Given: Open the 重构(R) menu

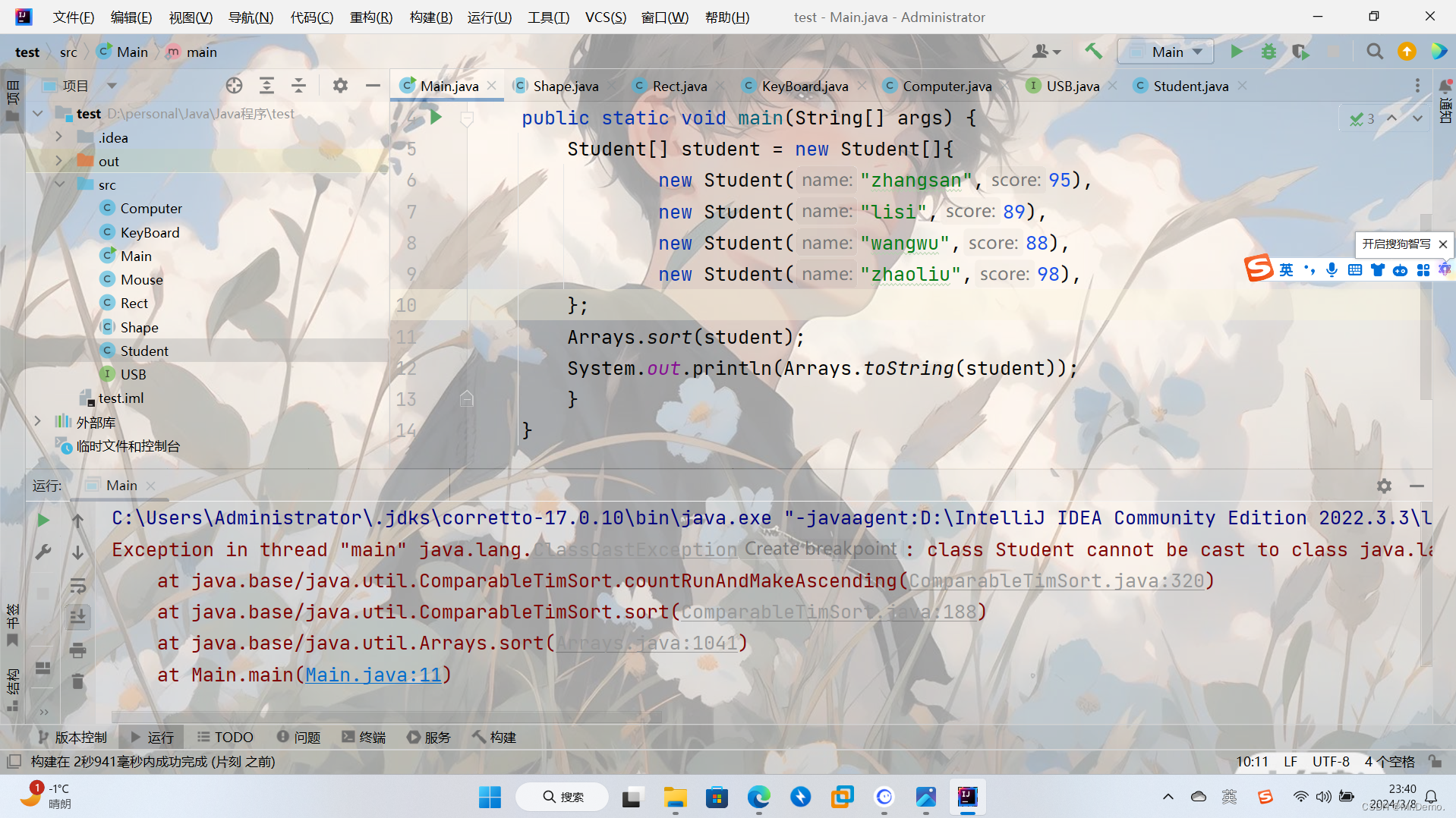Looking at the screenshot, I should click(370, 17).
